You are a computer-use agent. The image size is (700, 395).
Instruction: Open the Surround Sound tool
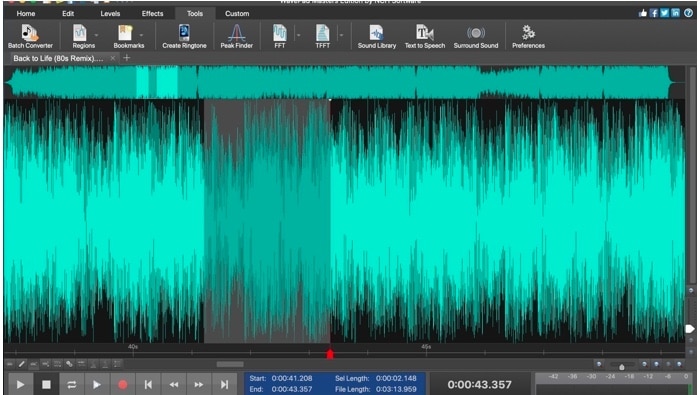coord(475,36)
